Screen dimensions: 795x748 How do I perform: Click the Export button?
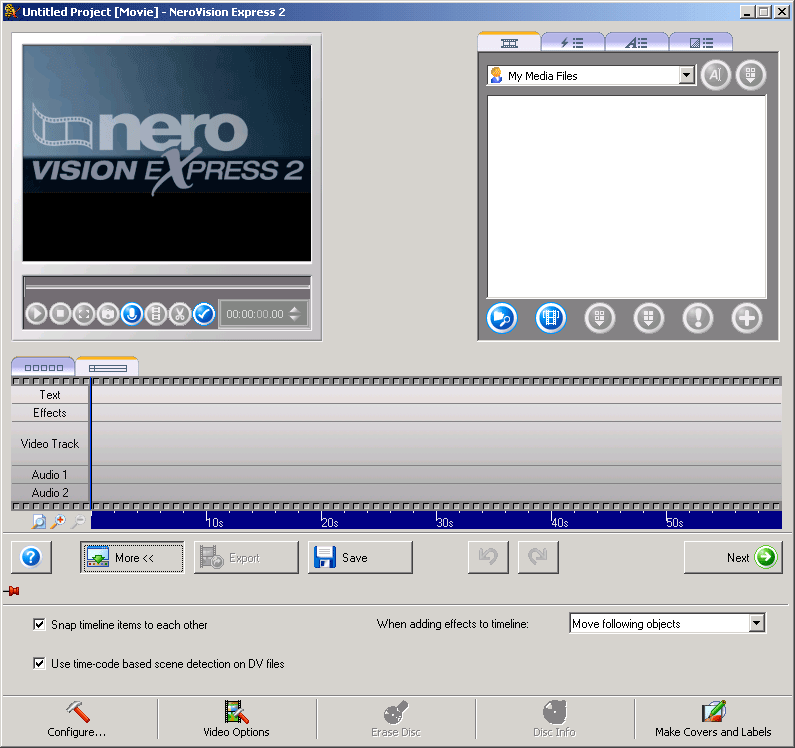[x=246, y=557]
